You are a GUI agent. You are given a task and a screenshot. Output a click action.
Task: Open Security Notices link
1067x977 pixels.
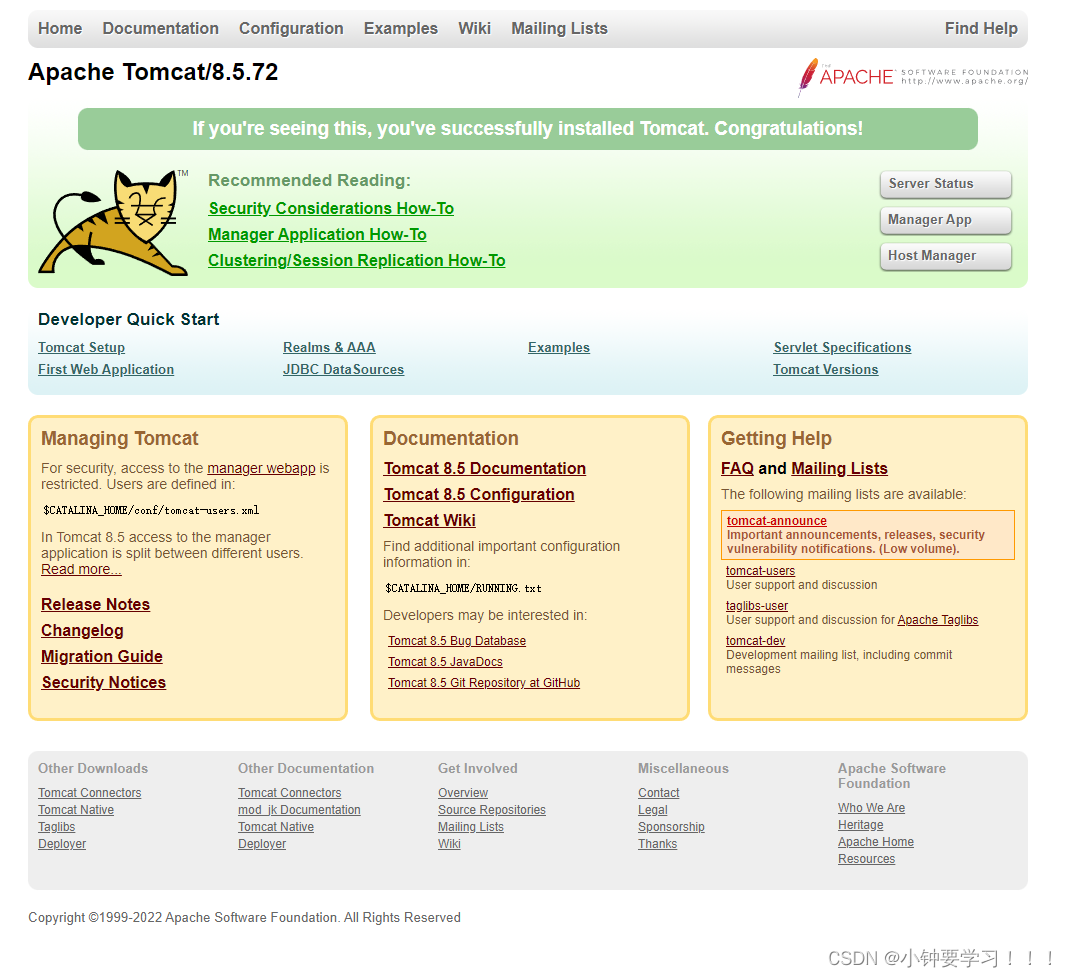[x=103, y=682]
